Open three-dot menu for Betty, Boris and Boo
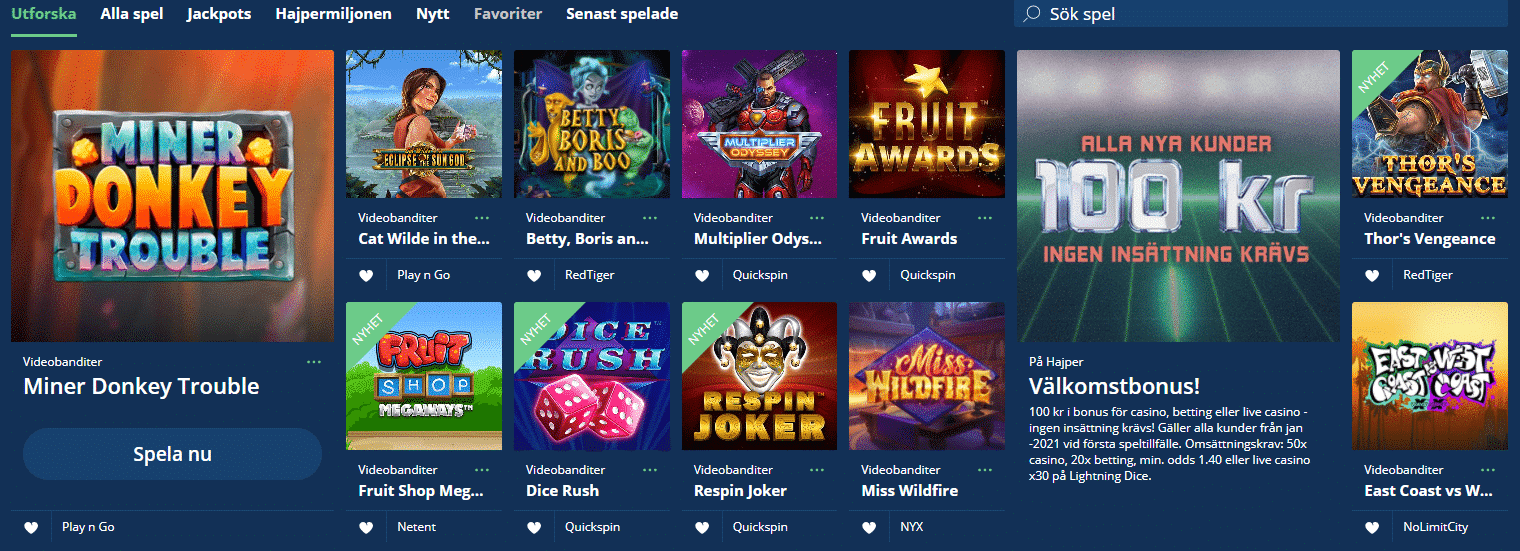The height and width of the screenshot is (551, 1520). (650, 217)
